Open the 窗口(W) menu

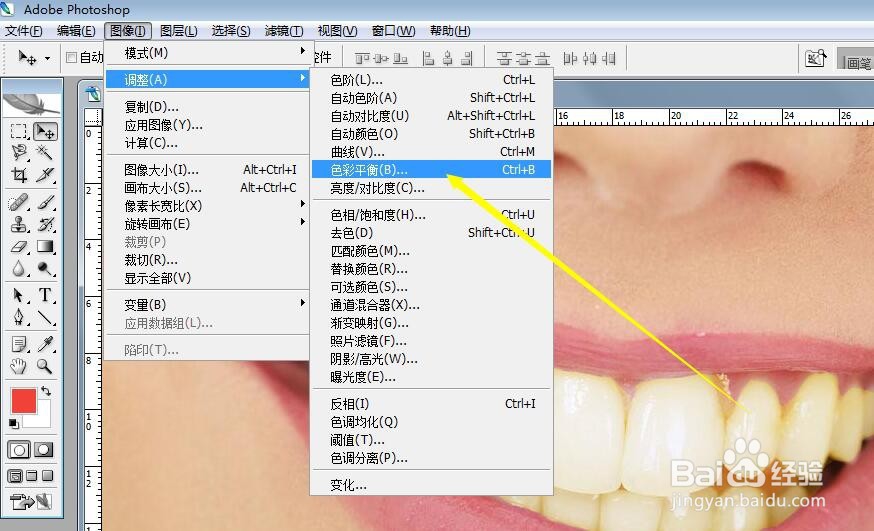point(394,31)
